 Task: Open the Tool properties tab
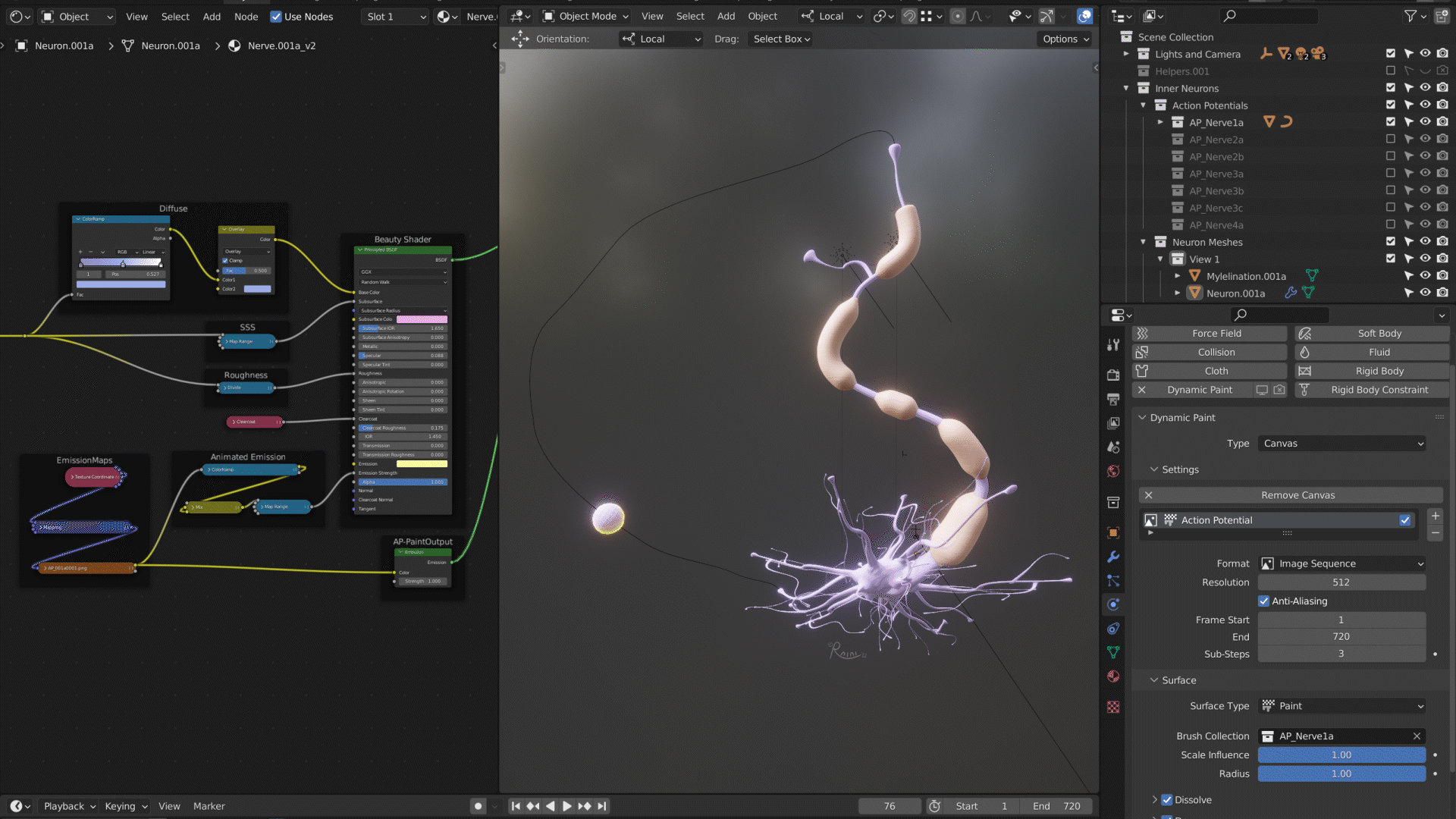coord(1113,345)
